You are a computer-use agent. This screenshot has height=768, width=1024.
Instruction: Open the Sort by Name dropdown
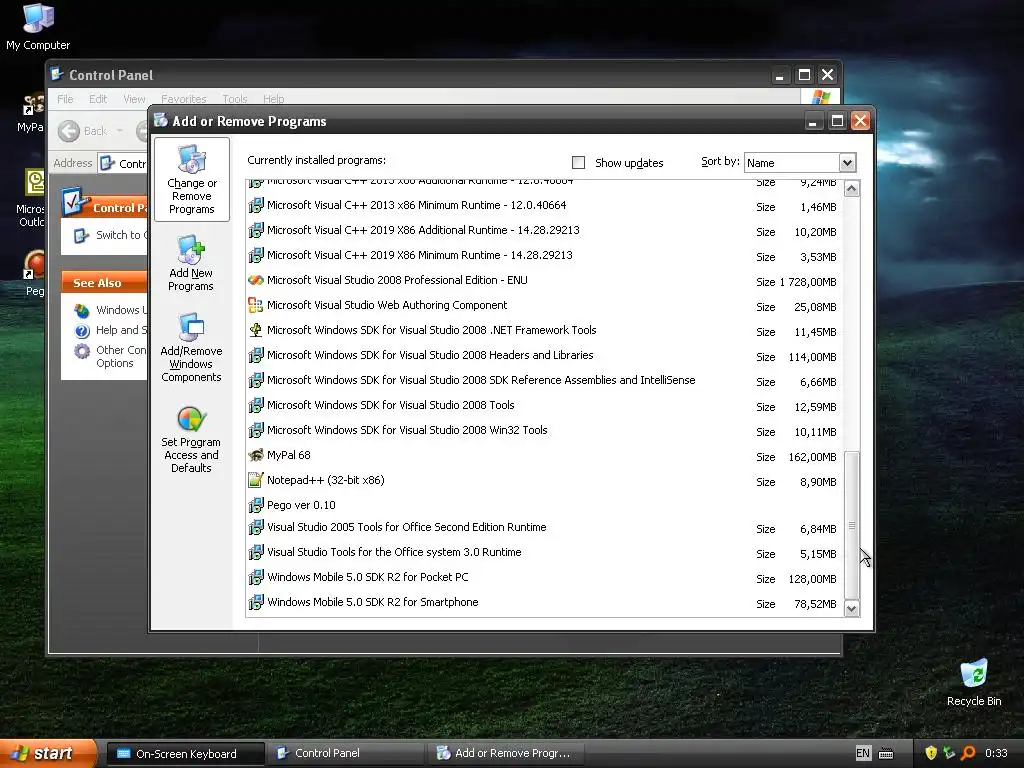(x=847, y=163)
